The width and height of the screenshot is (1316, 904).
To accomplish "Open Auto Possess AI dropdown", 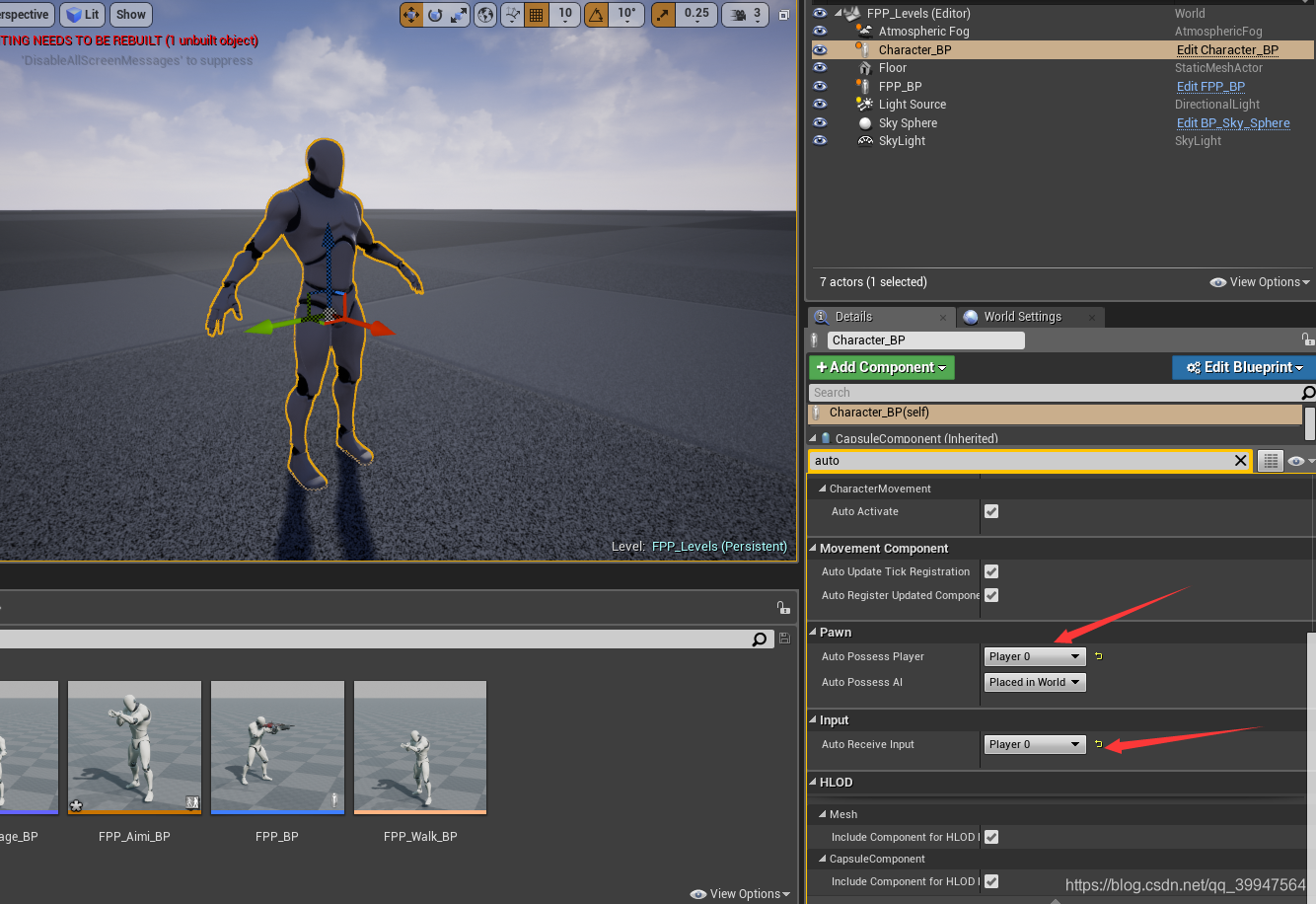I will tap(1035, 682).
